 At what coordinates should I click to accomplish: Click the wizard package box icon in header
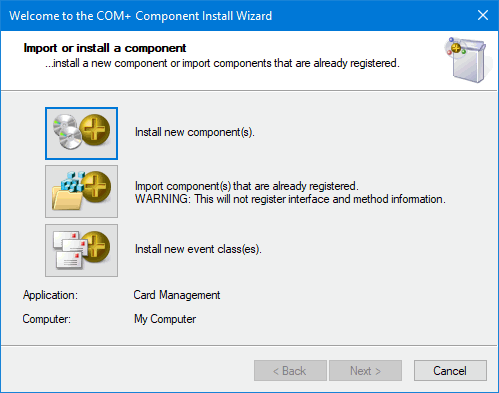coord(467,60)
